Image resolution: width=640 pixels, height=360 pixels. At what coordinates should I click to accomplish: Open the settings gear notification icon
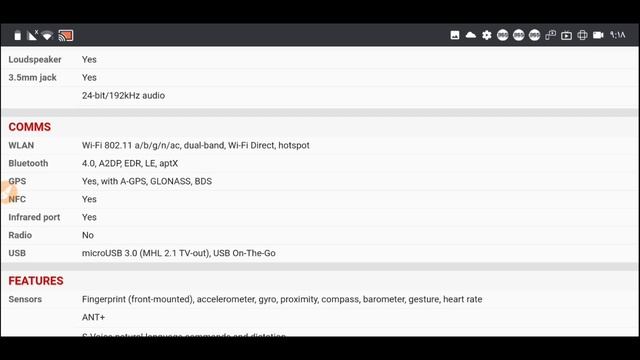click(x=487, y=35)
